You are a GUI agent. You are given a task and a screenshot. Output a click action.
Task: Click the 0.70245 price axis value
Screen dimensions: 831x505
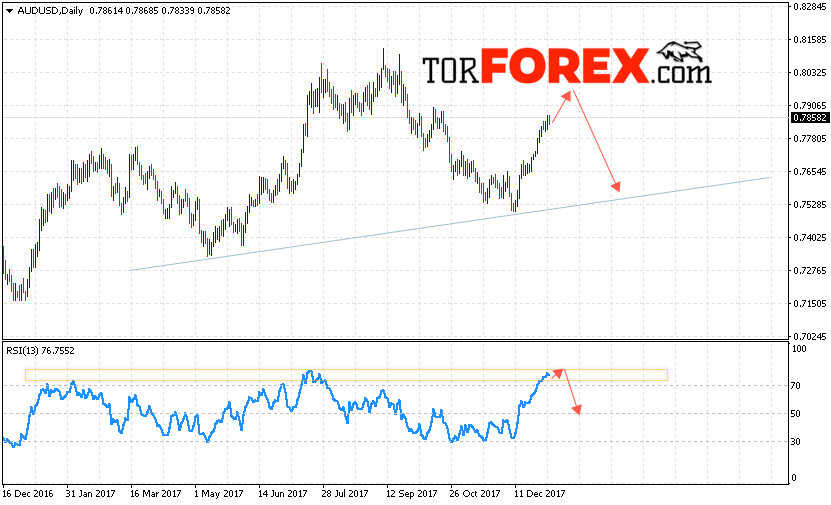pyautogui.click(x=810, y=336)
